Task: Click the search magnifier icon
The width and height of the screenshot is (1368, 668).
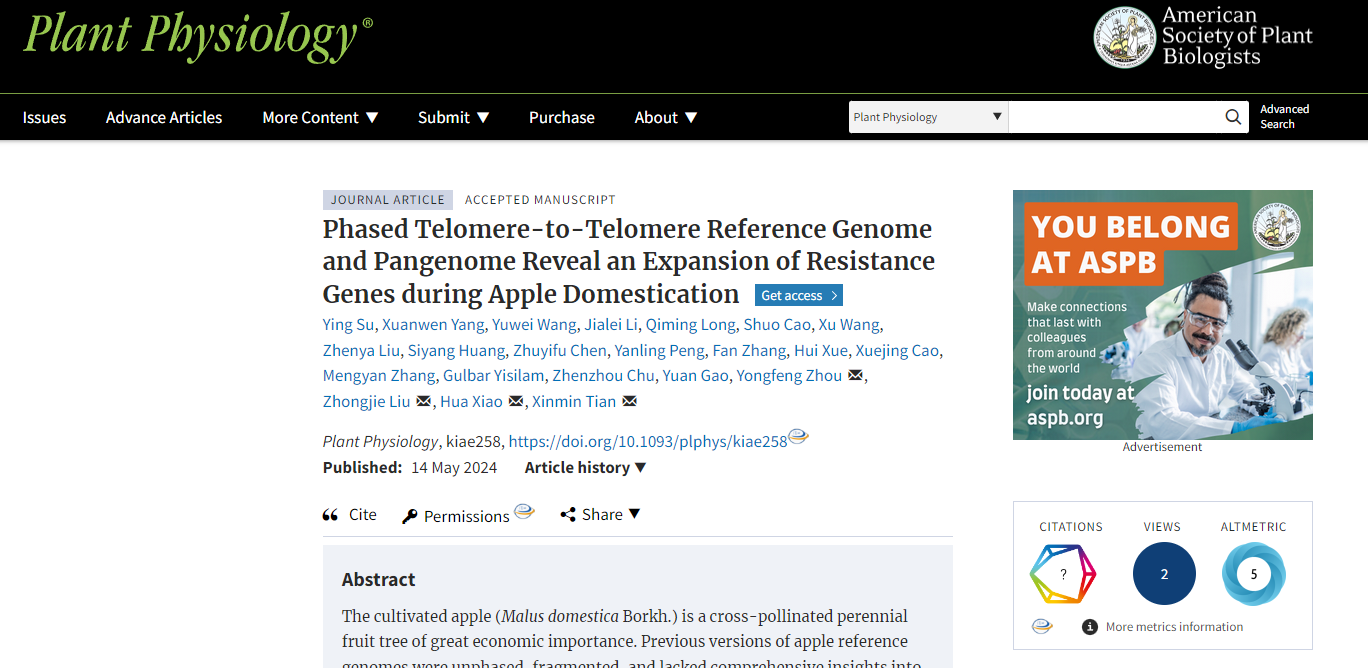Action: tap(1233, 117)
